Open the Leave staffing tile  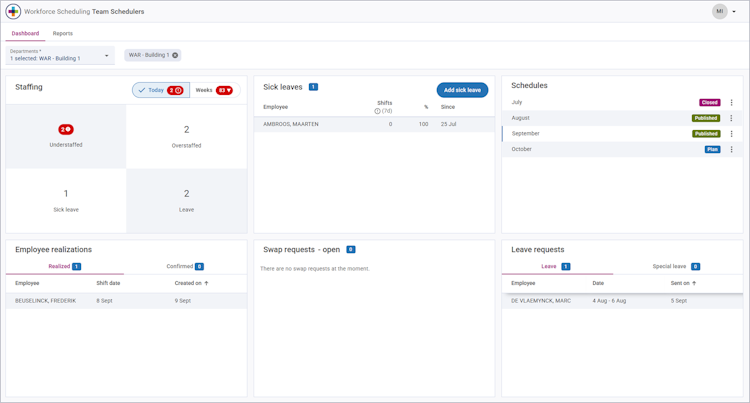click(x=187, y=201)
